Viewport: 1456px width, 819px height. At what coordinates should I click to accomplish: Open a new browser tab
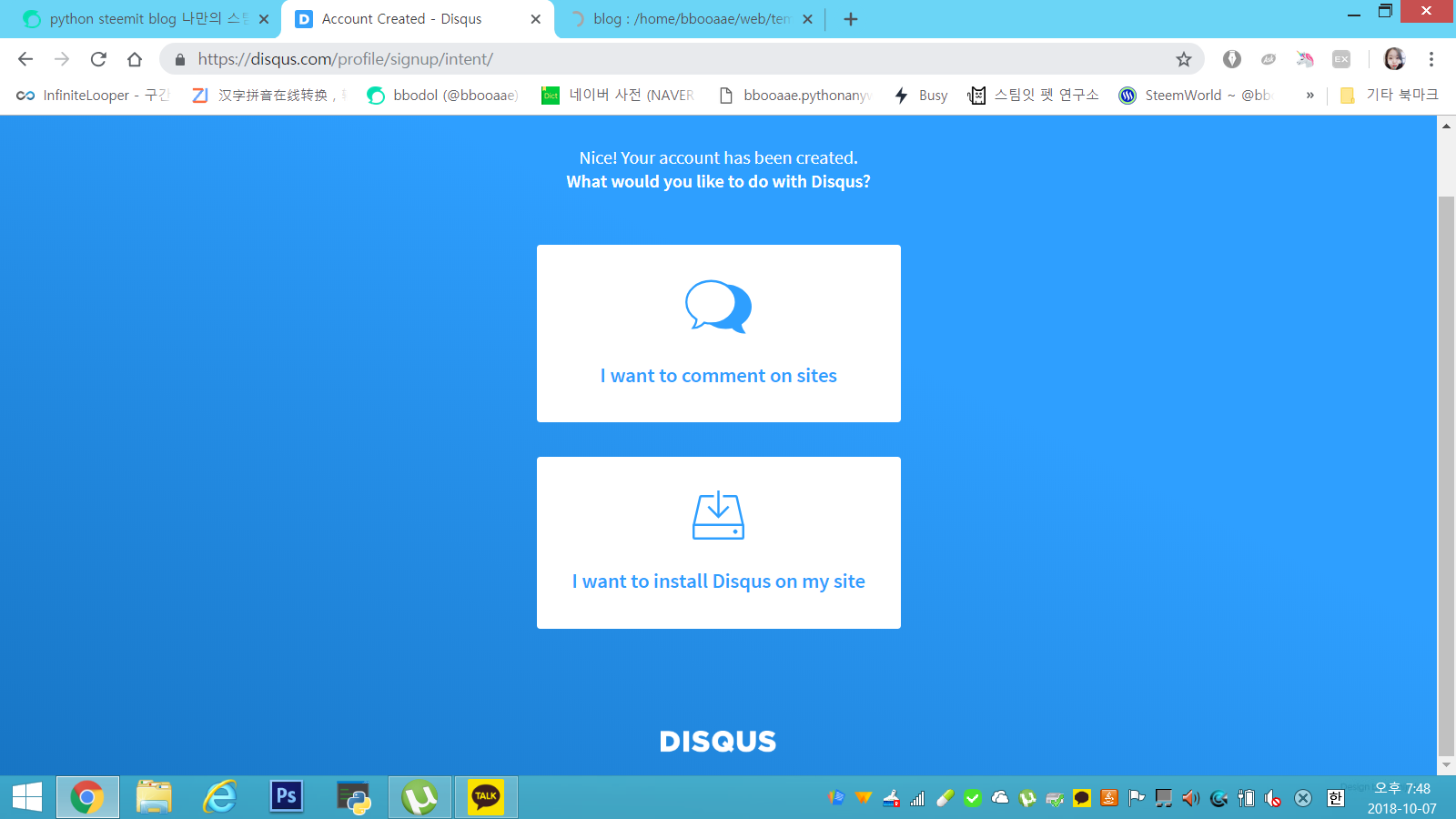pos(851,19)
